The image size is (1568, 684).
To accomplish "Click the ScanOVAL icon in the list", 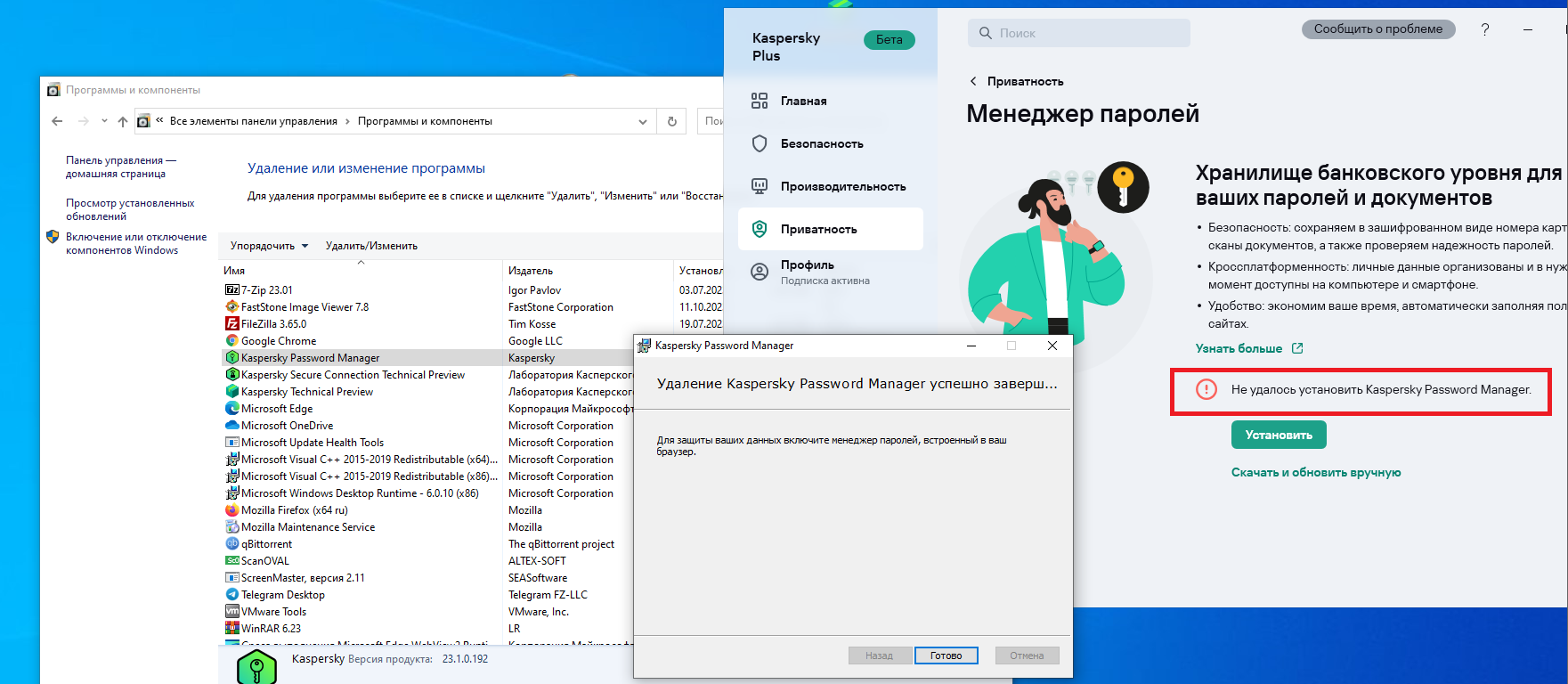I will pyautogui.click(x=232, y=560).
